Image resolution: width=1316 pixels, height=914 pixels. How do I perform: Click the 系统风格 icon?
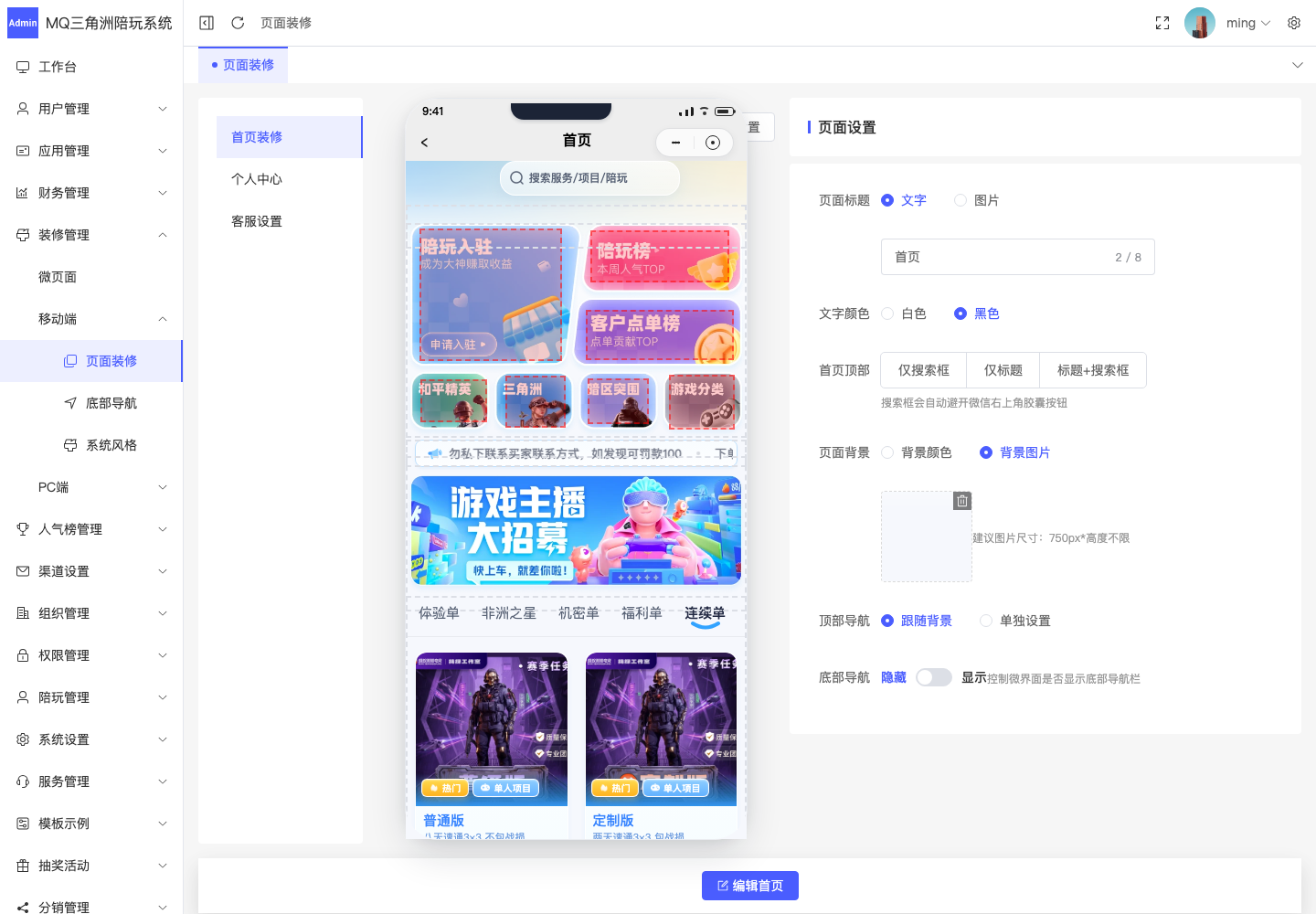click(x=70, y=445)
